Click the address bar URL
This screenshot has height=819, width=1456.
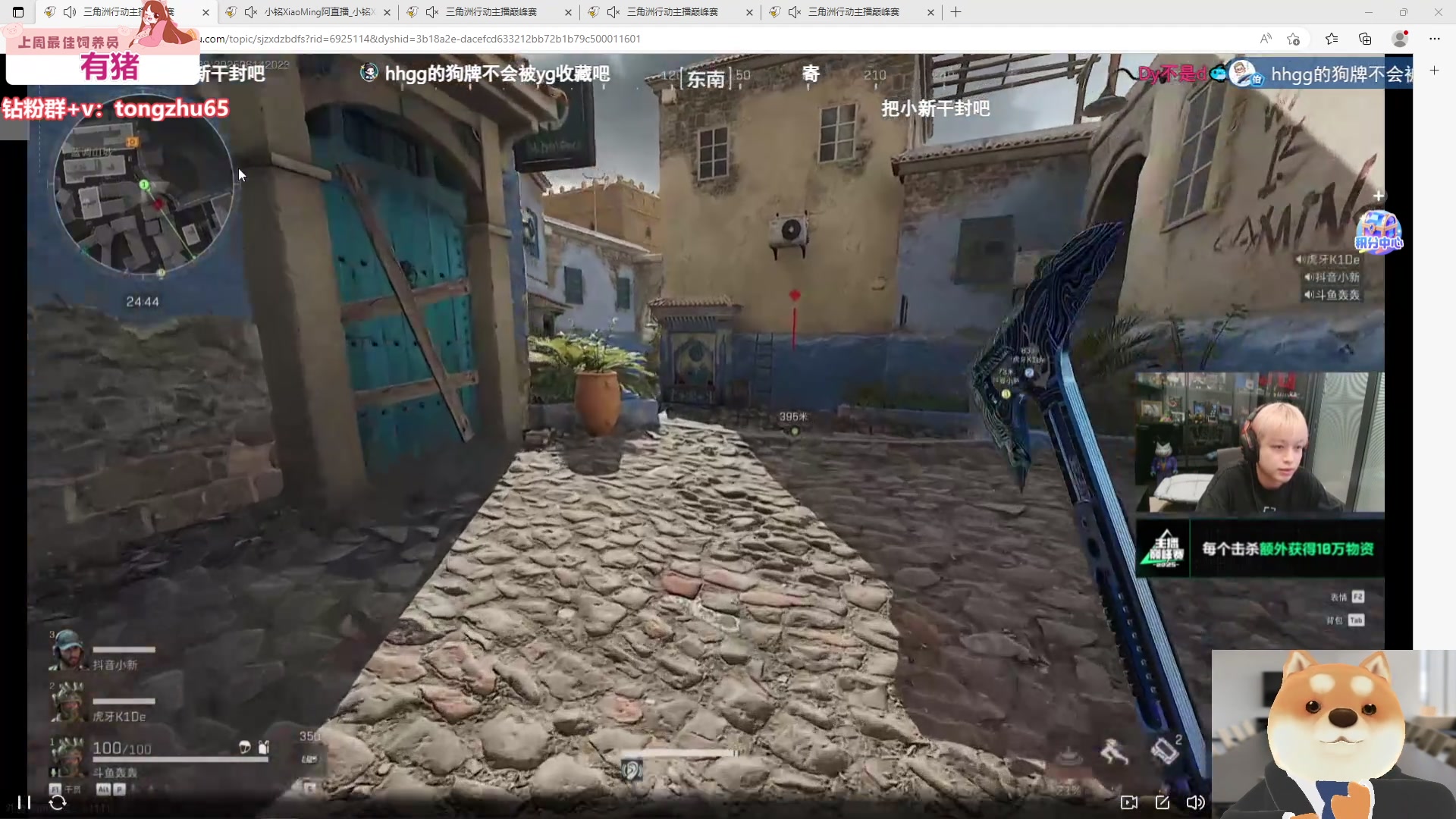tap(421, 39)
